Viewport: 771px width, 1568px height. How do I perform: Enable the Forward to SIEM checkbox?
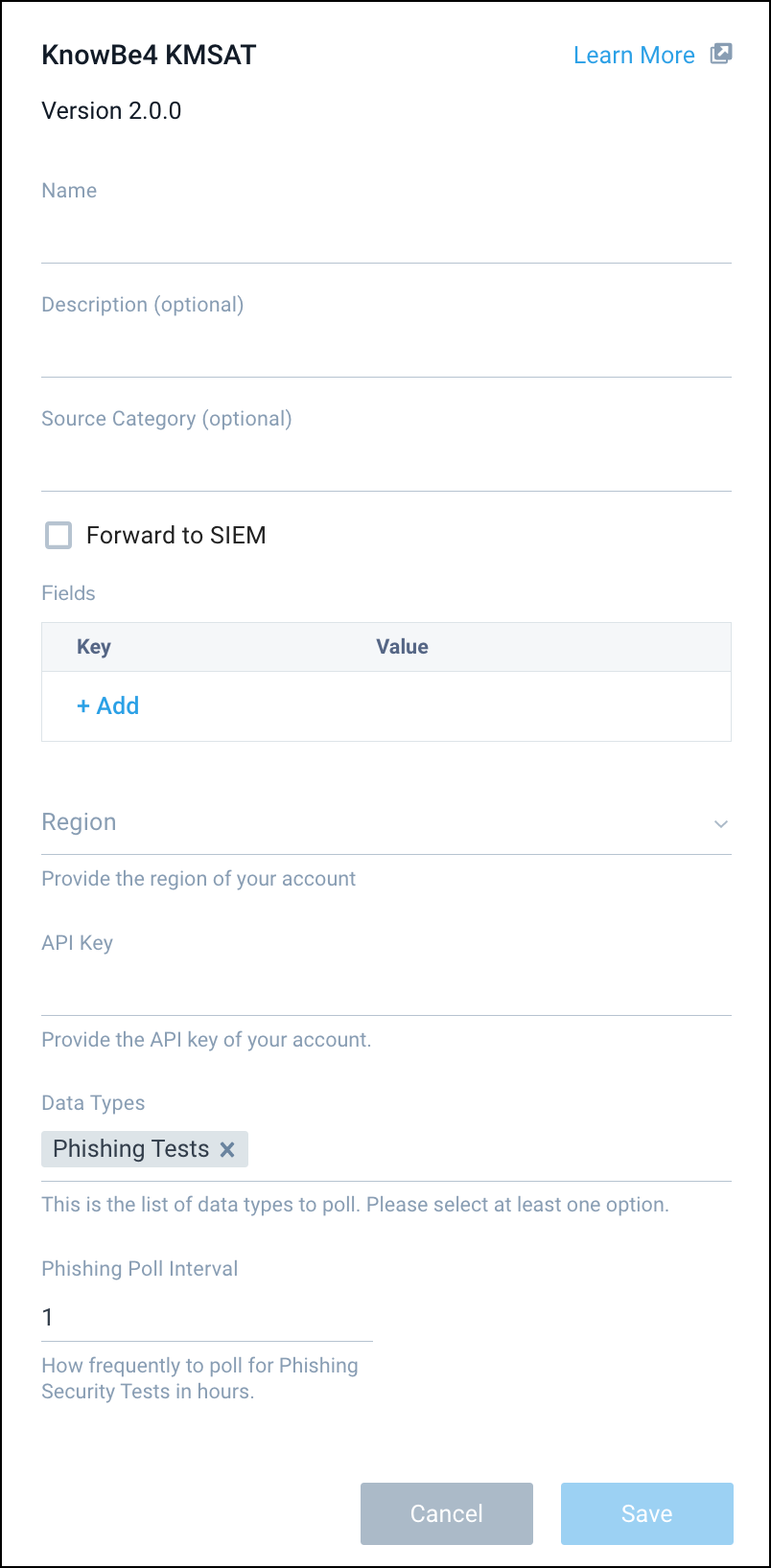point(59,535)
